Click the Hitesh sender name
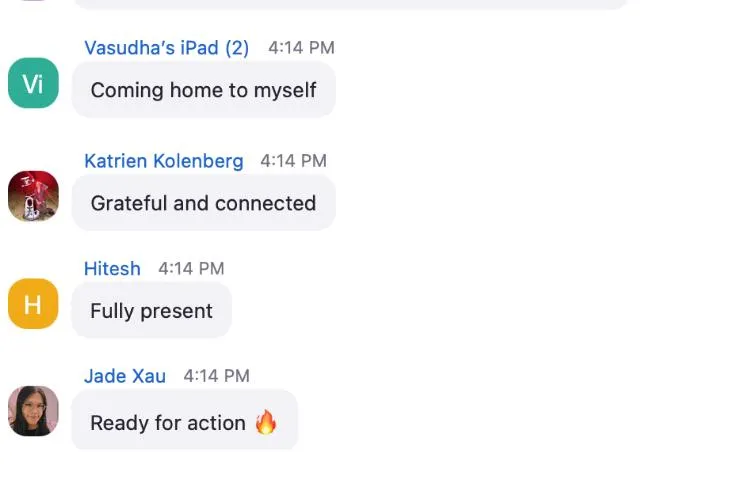The width and height of the screenshot is (750, 500). point(112,268)
